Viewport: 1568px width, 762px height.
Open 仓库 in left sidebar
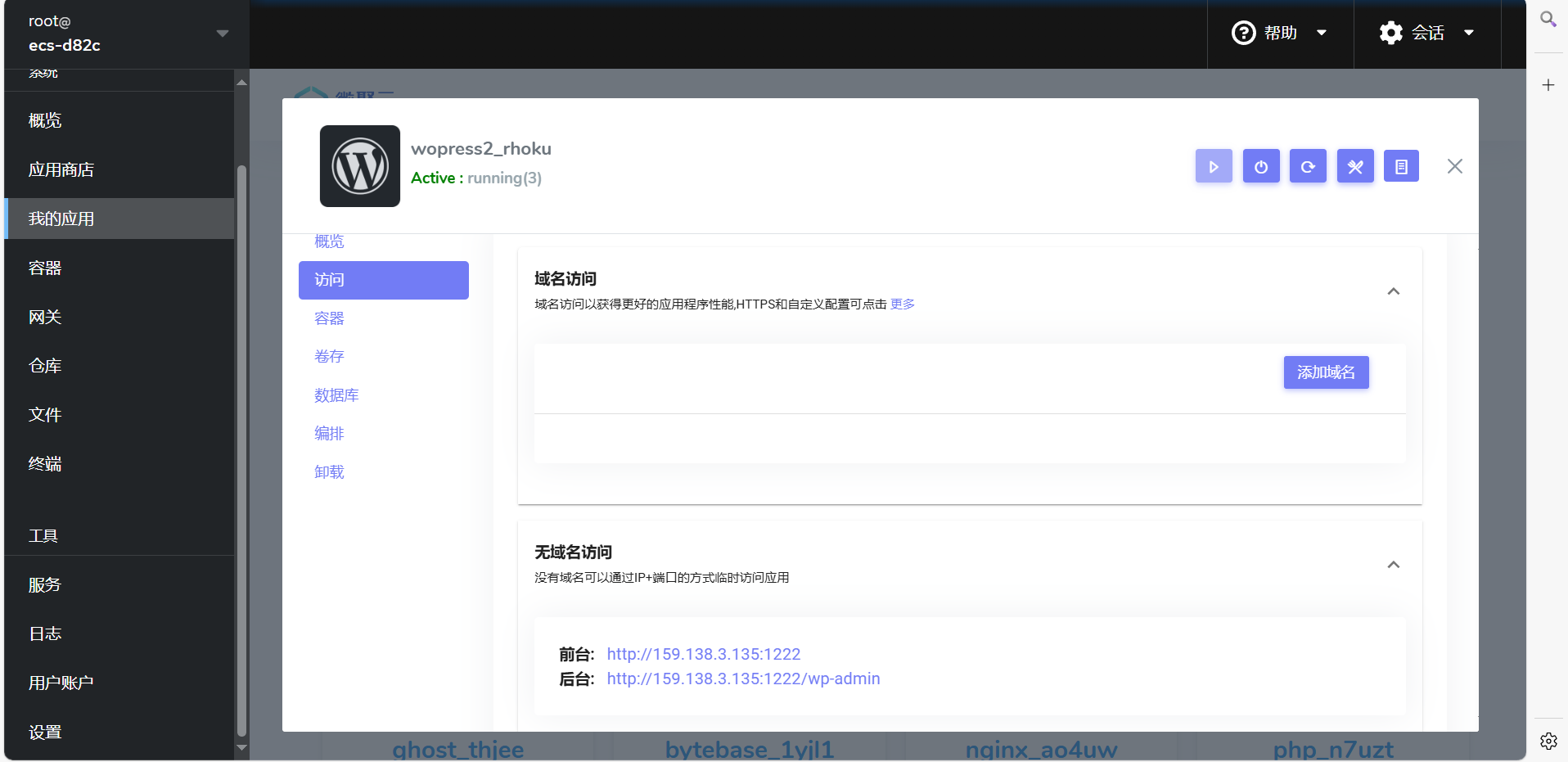(x=119, y=366)
